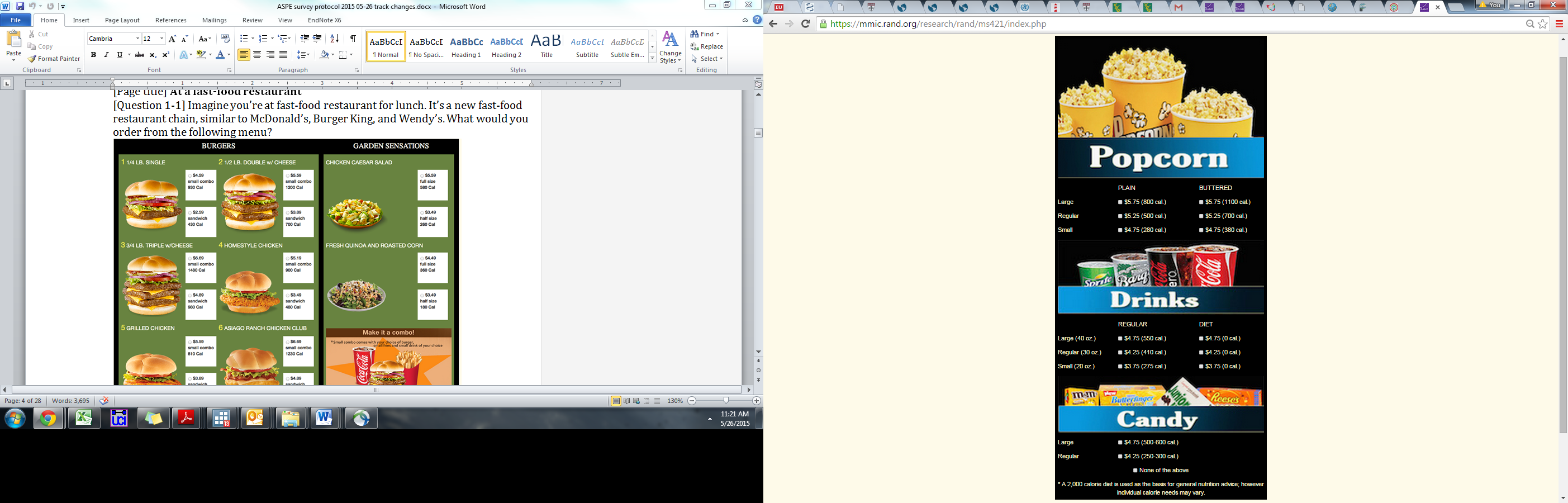Screen dimensions: 1568x503
Task: Click Page: 4 of 28 status indicator
Action: click(23, 401)
